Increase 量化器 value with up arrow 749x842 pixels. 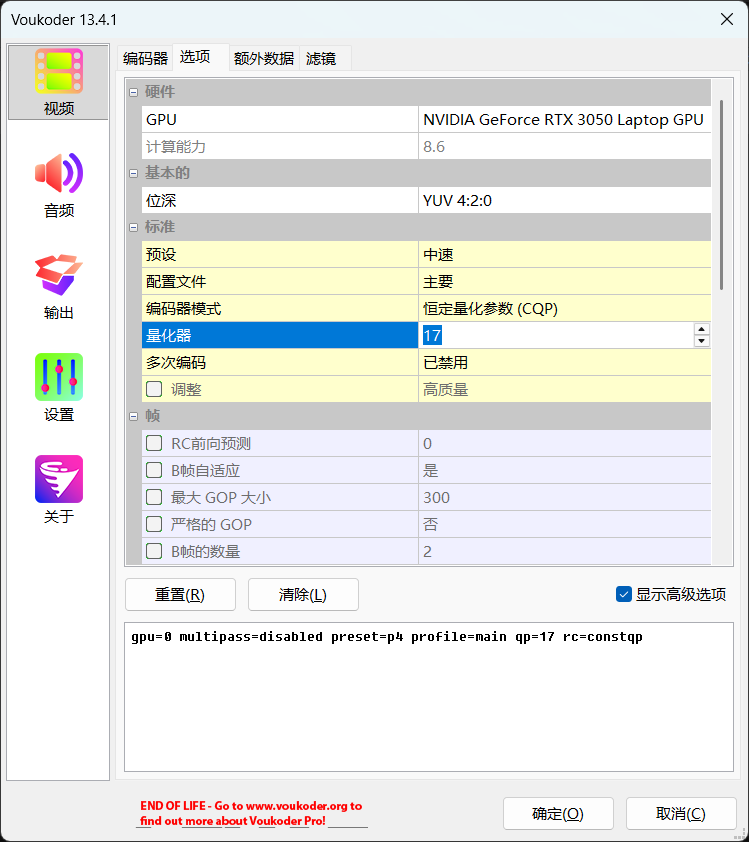pos(702,329)
